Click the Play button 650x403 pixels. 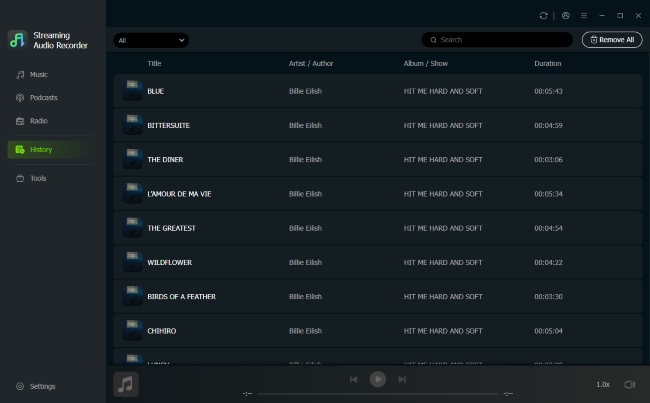click(x=378, y=379)
